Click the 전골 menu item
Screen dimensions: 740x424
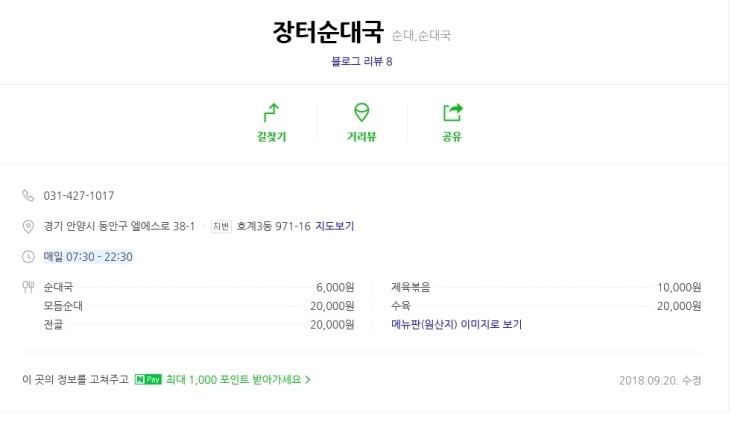coord(53,325)
